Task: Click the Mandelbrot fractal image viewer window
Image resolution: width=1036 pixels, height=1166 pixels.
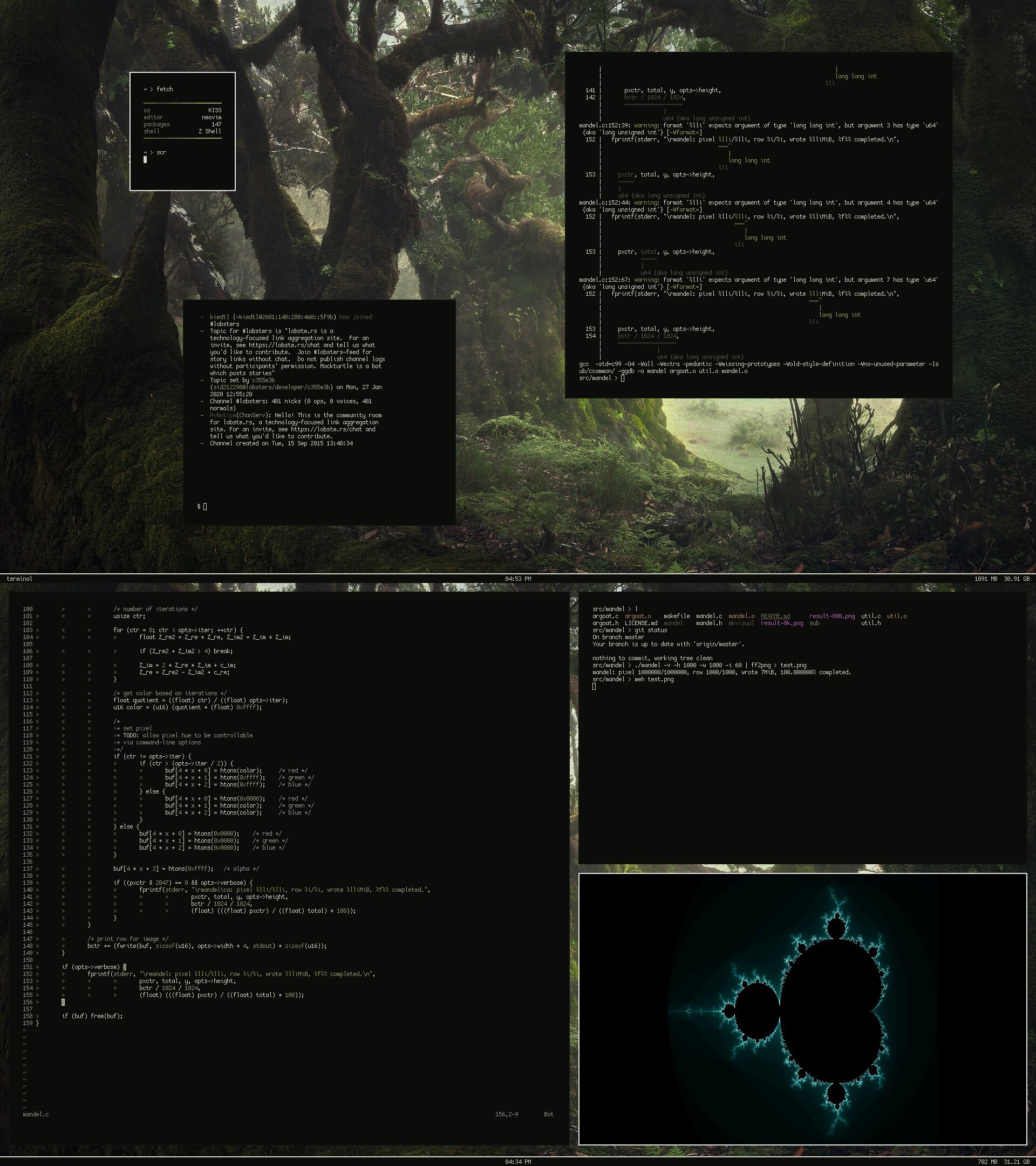Action: pos(802,1008)
